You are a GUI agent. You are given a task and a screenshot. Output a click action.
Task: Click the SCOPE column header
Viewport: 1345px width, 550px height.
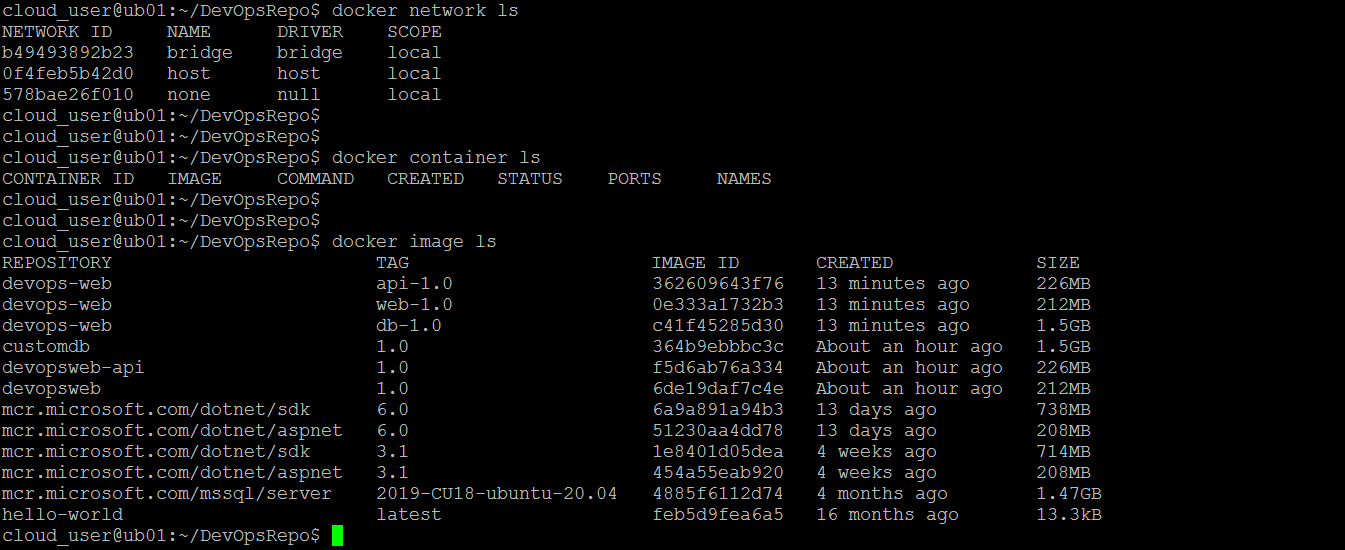coord(414,32)
